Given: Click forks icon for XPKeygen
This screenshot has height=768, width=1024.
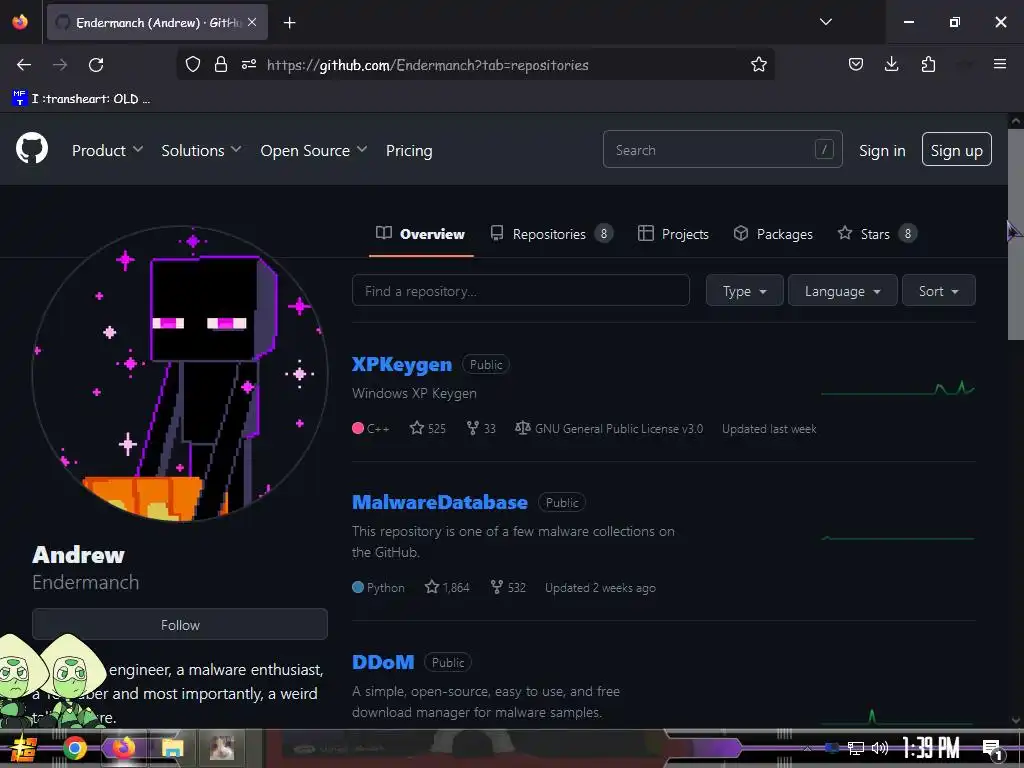Looking at the screenshot, I should click(473, 428).
